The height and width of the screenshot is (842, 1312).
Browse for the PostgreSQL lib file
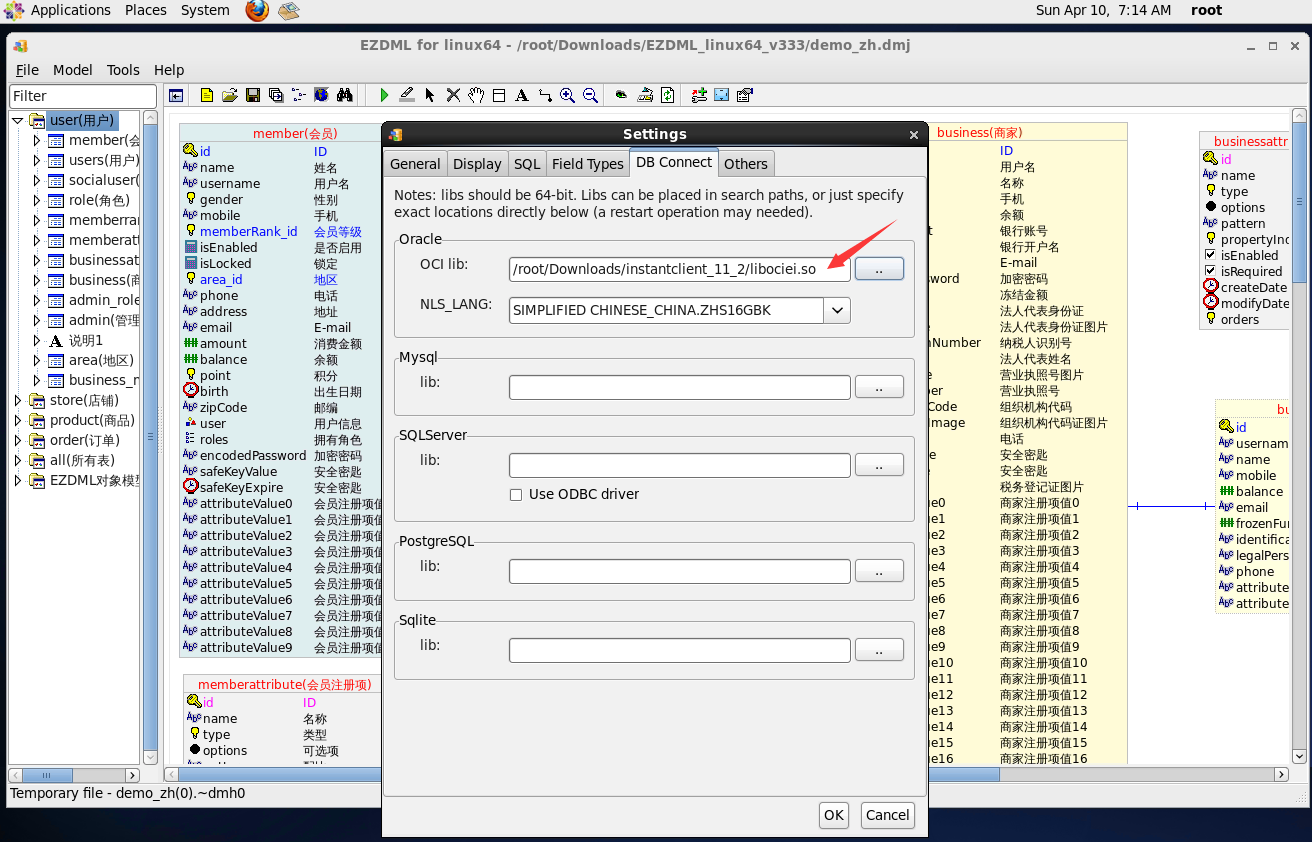click(879, 571)
